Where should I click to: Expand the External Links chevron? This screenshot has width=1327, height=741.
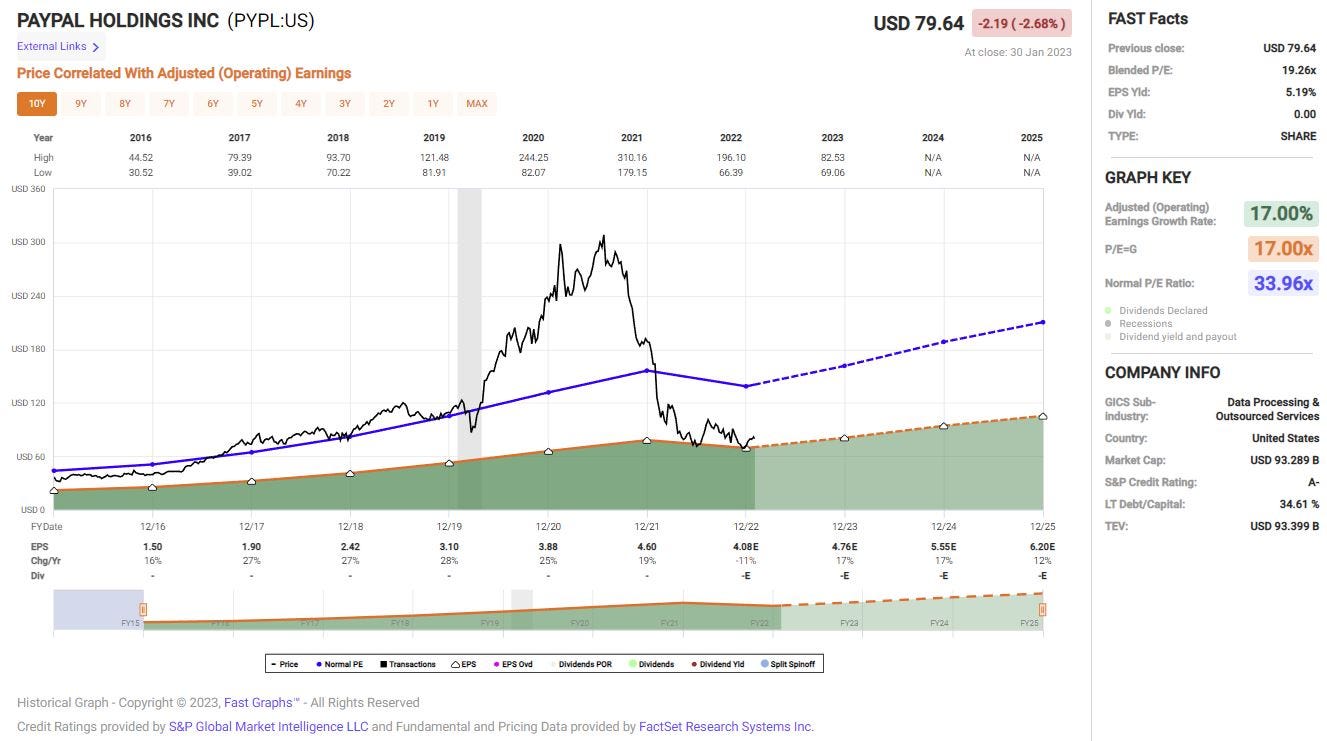pyautogui.click(x=96, y=47)
